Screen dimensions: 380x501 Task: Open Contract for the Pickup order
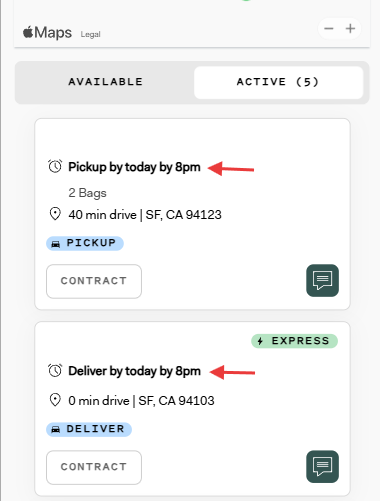pyautogui.click(x=94, y=281)
